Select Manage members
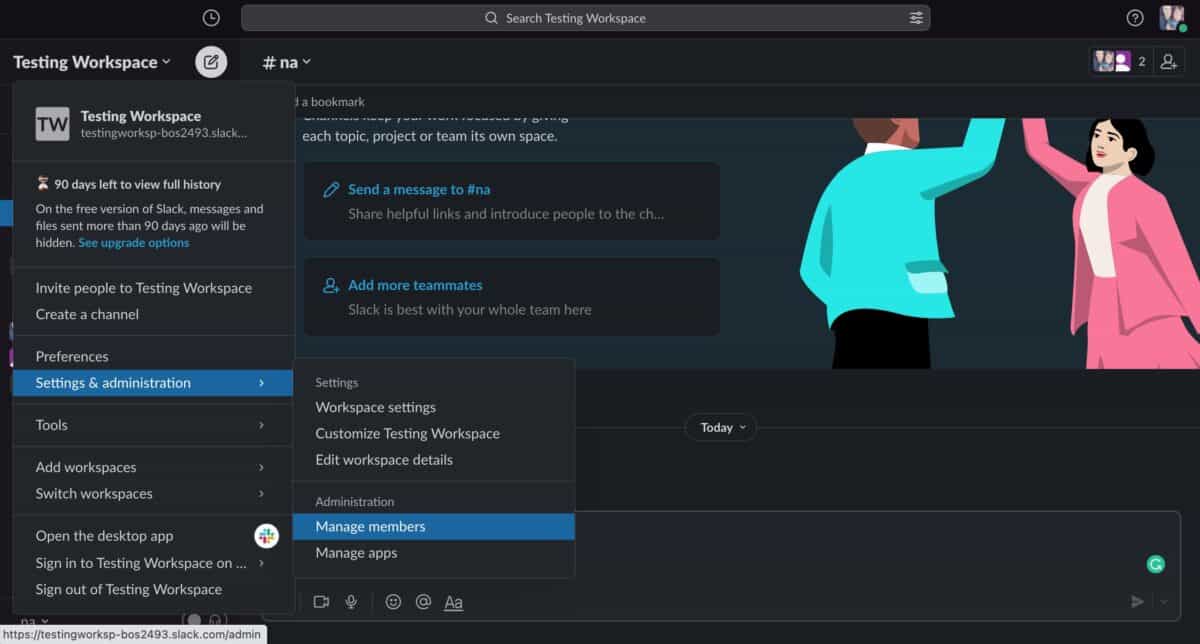1200x644 pixels. click(x=434, y=527)
